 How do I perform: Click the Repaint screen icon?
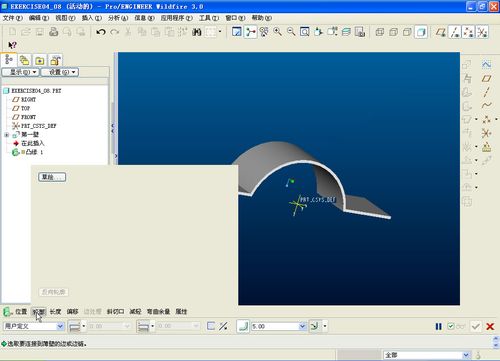(x=237, y=32)
